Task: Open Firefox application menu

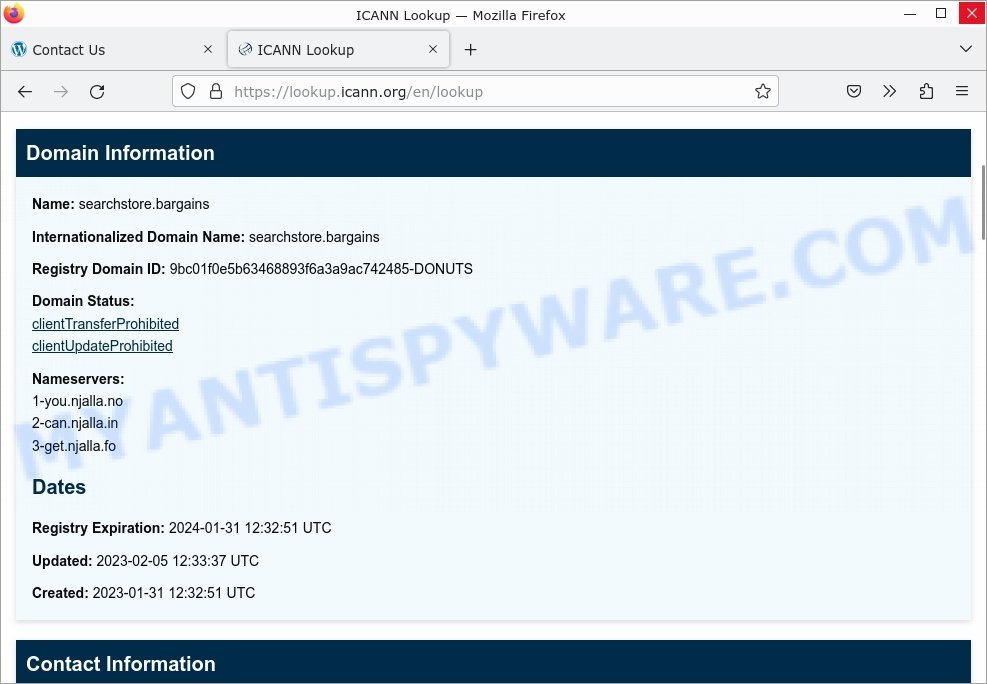Action: tap(962, 92)
